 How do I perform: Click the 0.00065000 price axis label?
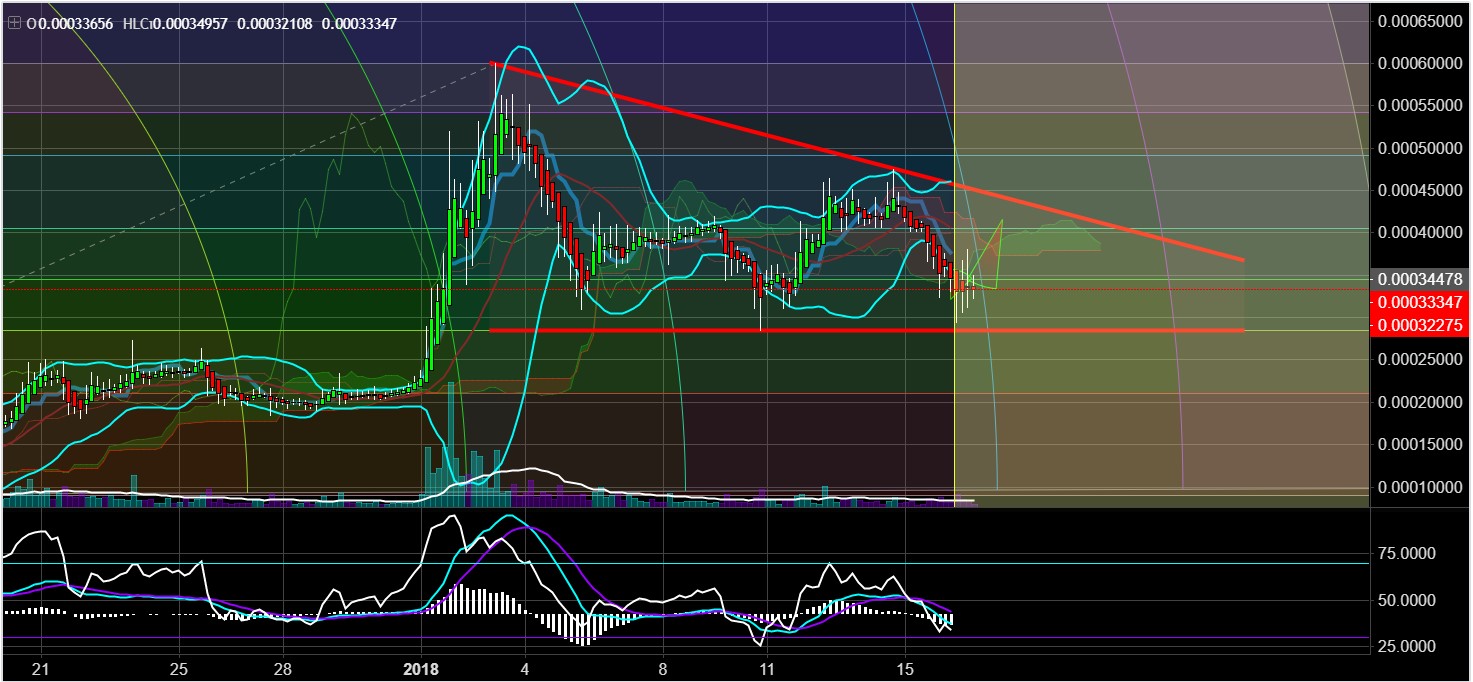[x=1420, y=21]
